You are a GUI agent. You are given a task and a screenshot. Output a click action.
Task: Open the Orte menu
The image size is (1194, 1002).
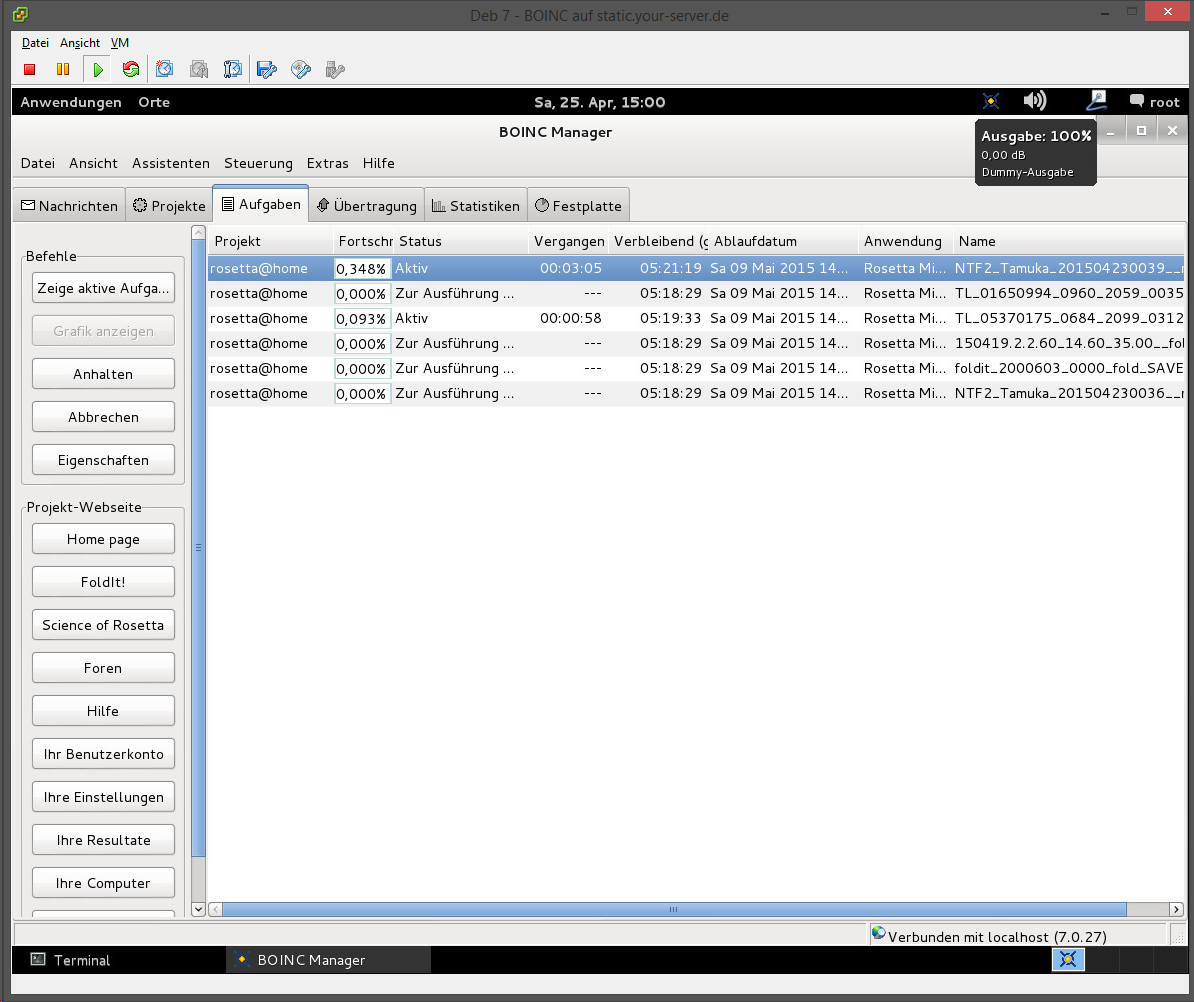(154, 102)
